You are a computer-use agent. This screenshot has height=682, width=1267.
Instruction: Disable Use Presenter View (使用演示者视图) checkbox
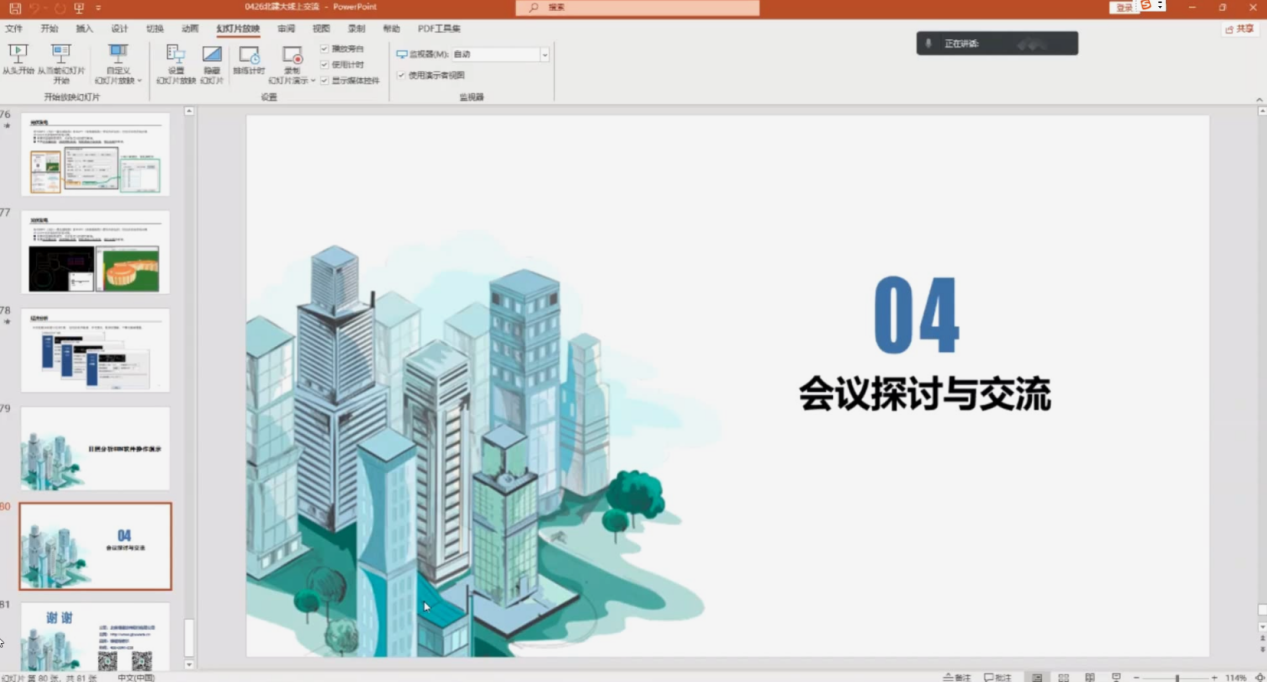tap(401, 75)
